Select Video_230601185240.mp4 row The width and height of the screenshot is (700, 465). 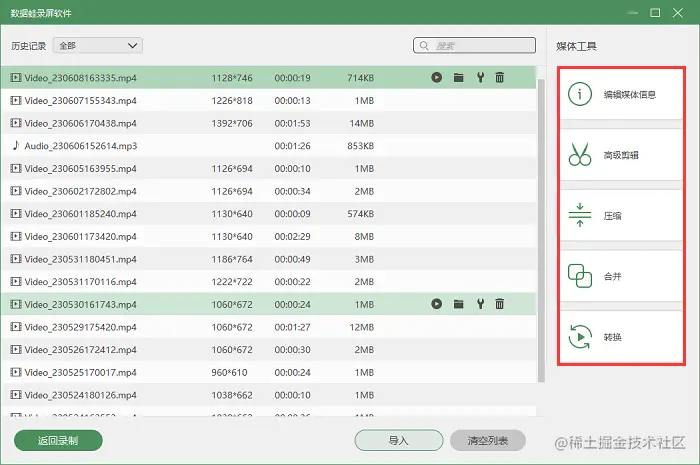click(x=269, y=214)
